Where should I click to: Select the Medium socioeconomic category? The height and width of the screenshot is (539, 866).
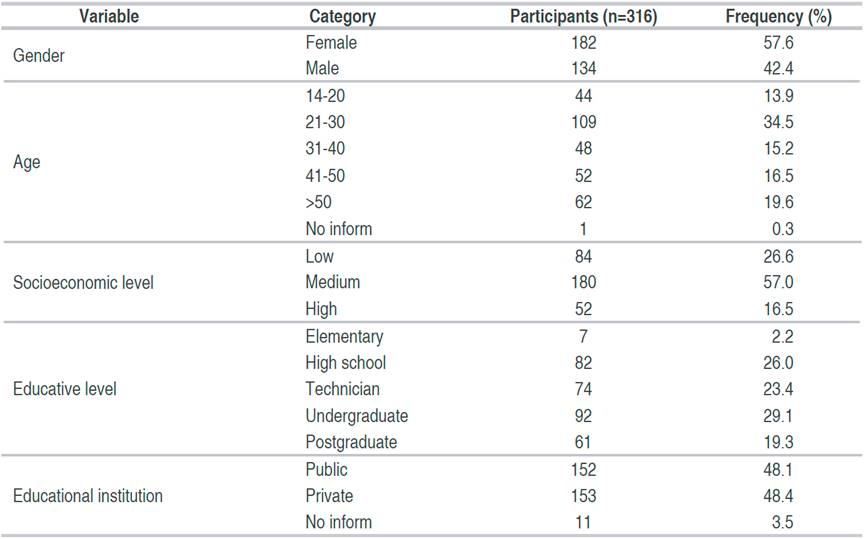333,282
